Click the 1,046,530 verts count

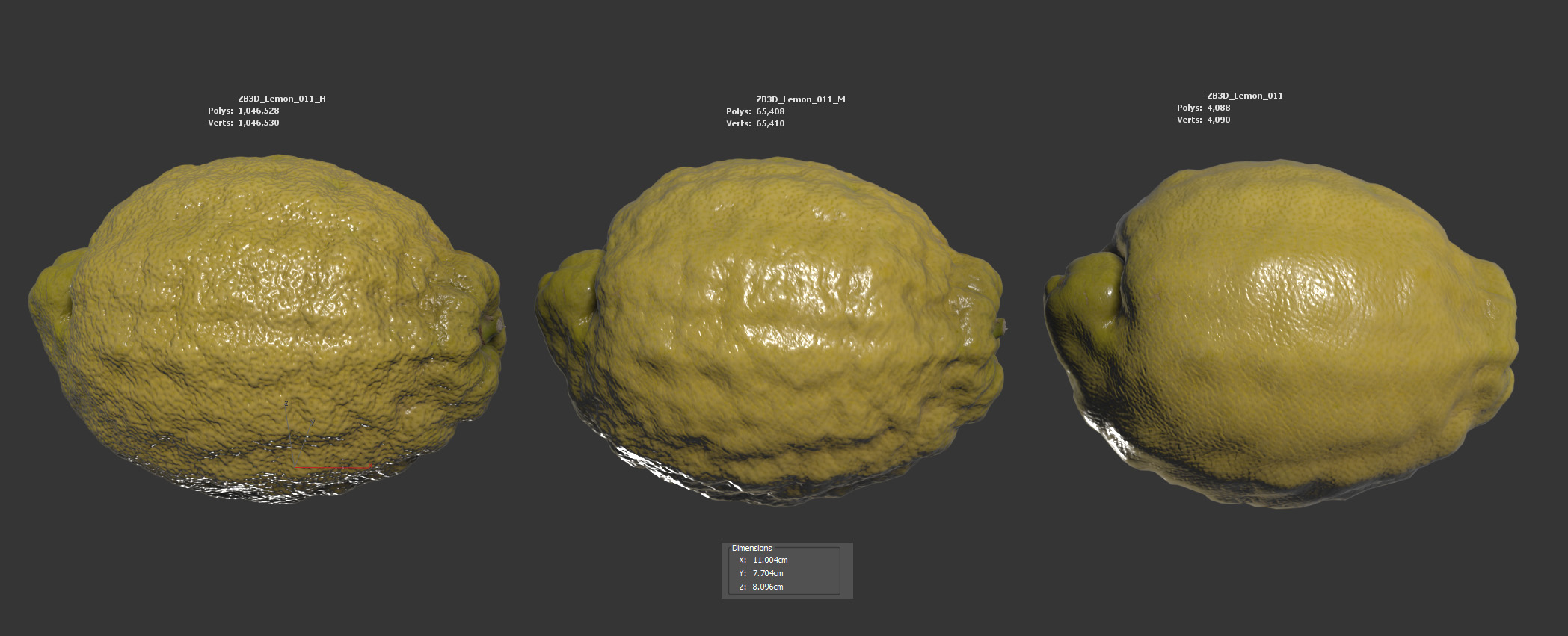pos(258,123)
